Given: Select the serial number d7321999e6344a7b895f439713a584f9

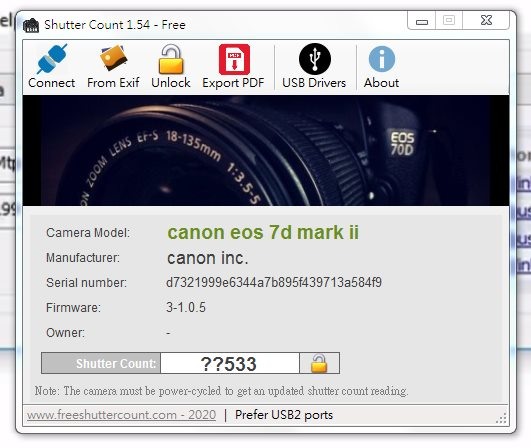Looking at the screenshot, I should point(274,282).
